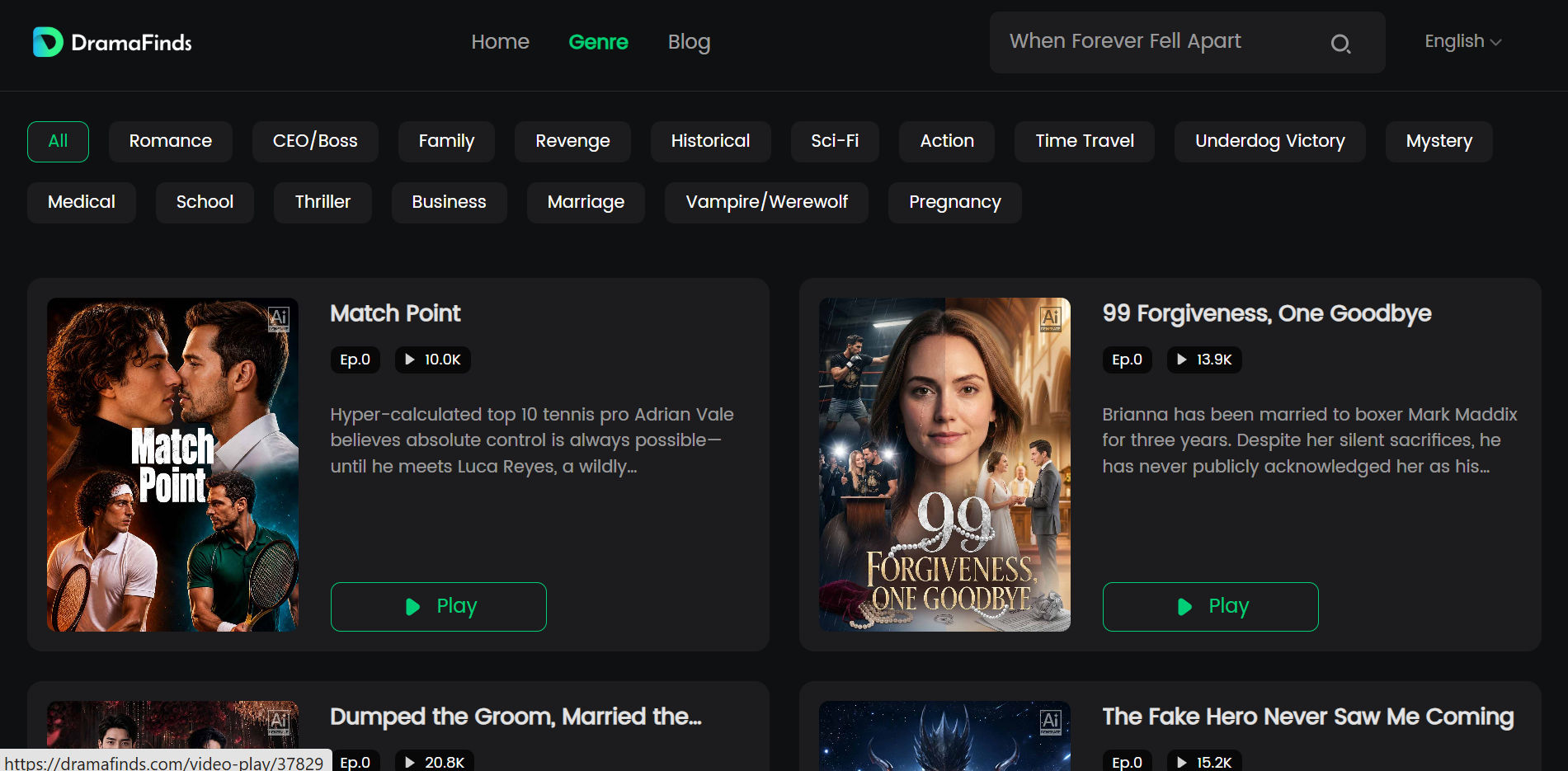Select the Time Travel genre chip
Viewport: 1568px width, 771px height.
click(x=1085, y=141)
